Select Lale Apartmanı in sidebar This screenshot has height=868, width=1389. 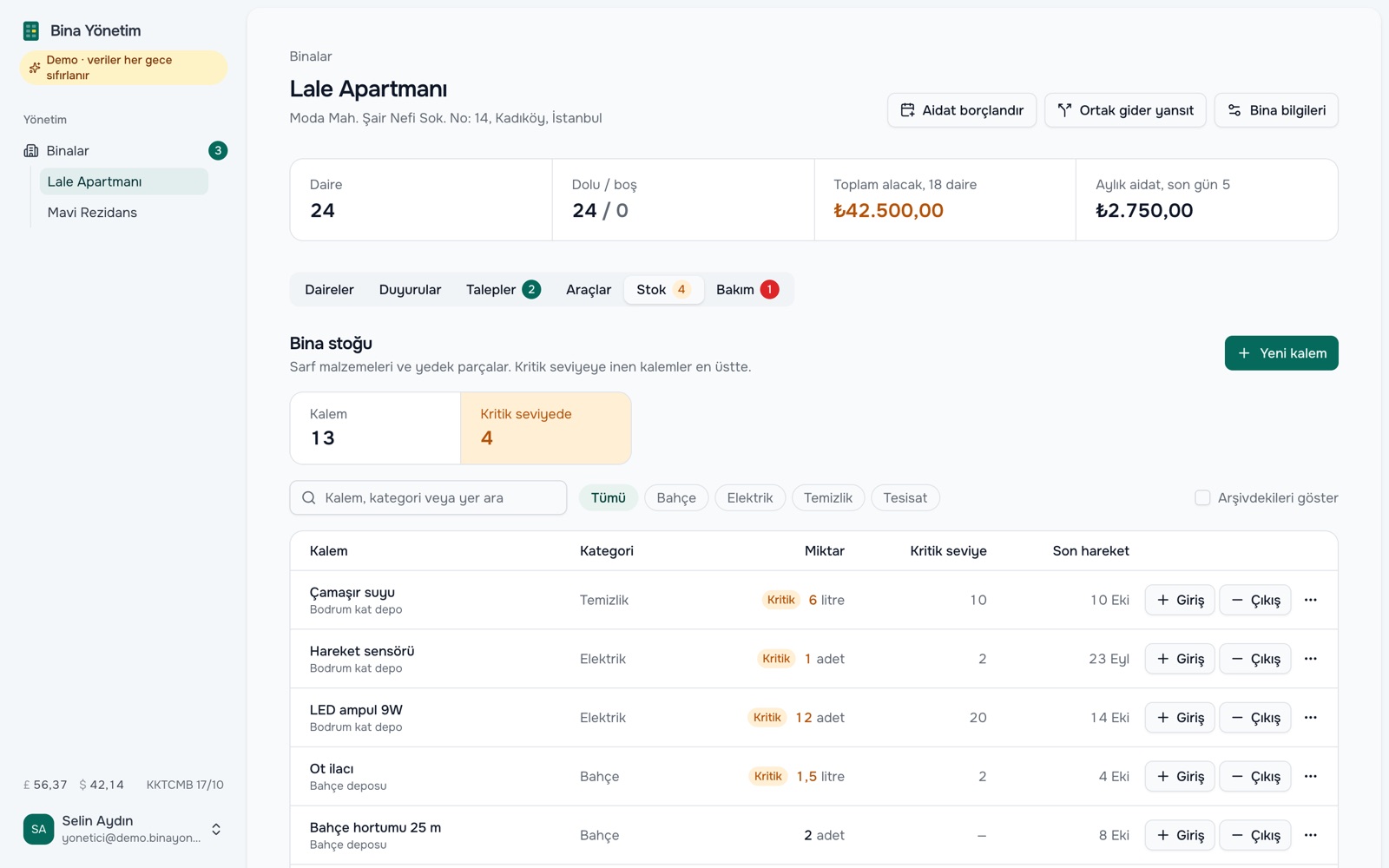(x=123, y=181)
